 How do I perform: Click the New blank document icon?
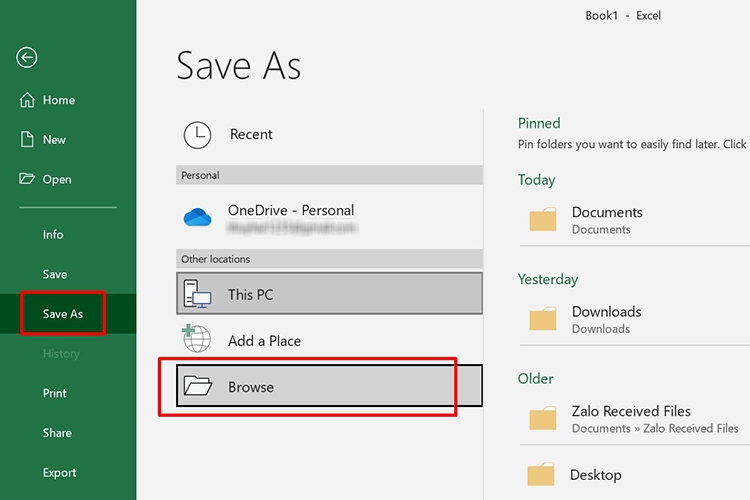pos(27,140)
